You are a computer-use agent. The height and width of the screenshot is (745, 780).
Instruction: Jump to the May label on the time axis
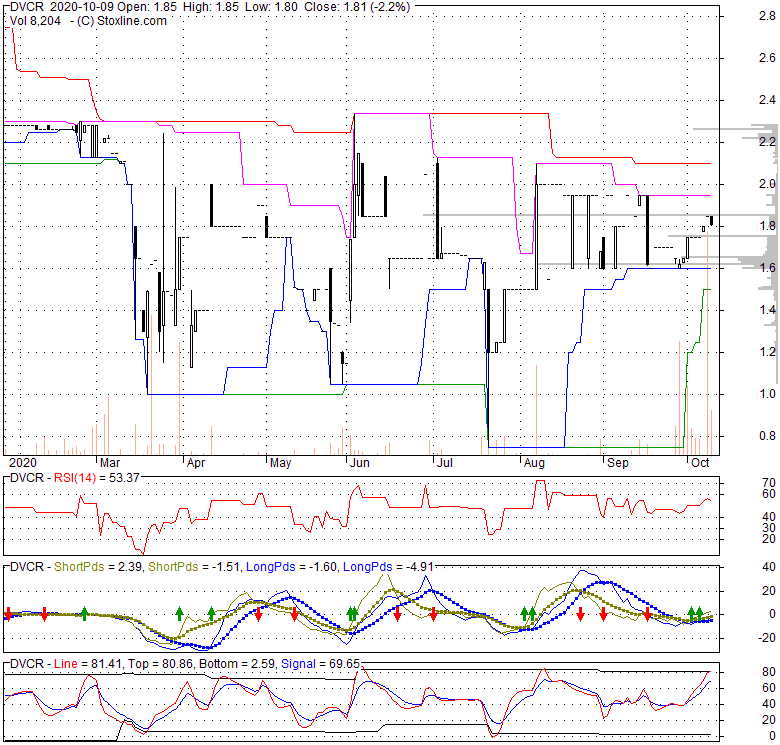(x=281, y=463)
